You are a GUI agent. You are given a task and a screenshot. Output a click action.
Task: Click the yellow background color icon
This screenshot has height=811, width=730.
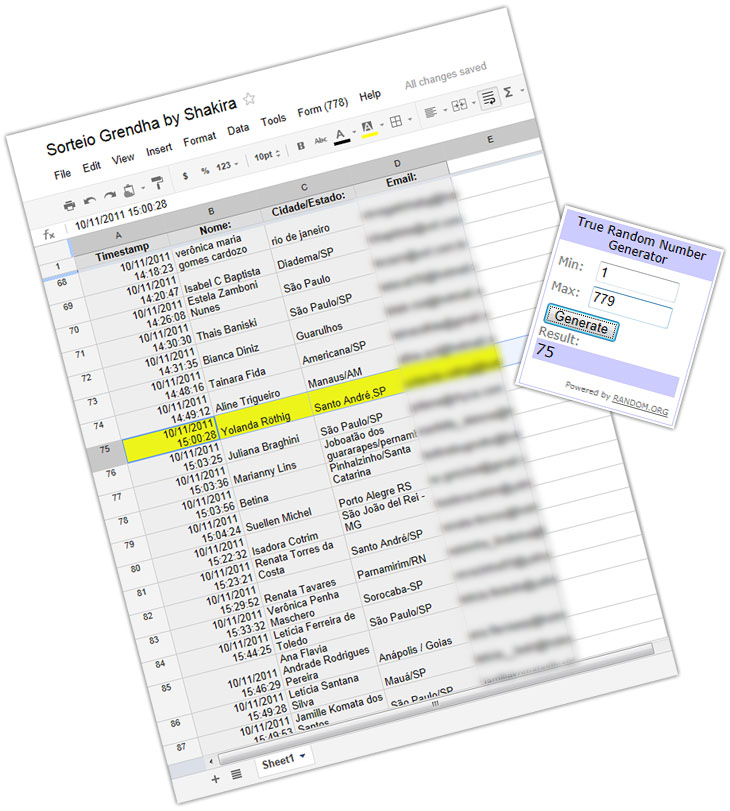(x=368, y=129)
